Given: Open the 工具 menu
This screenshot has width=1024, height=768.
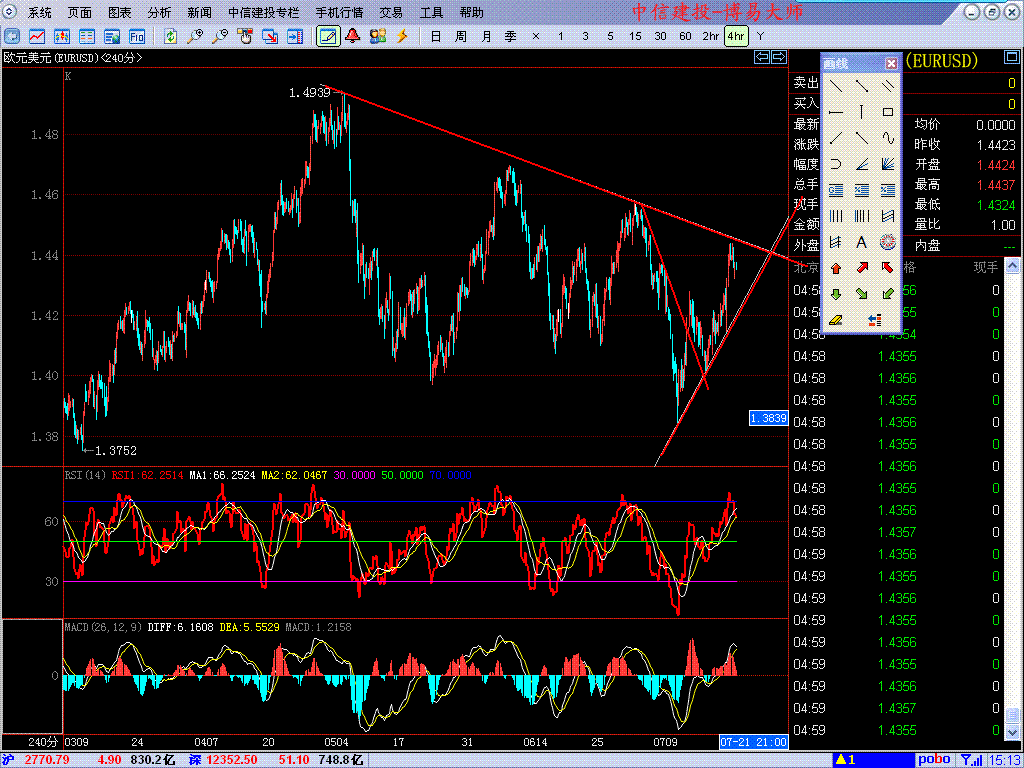Looking at the screenshot, I should 431,12.
